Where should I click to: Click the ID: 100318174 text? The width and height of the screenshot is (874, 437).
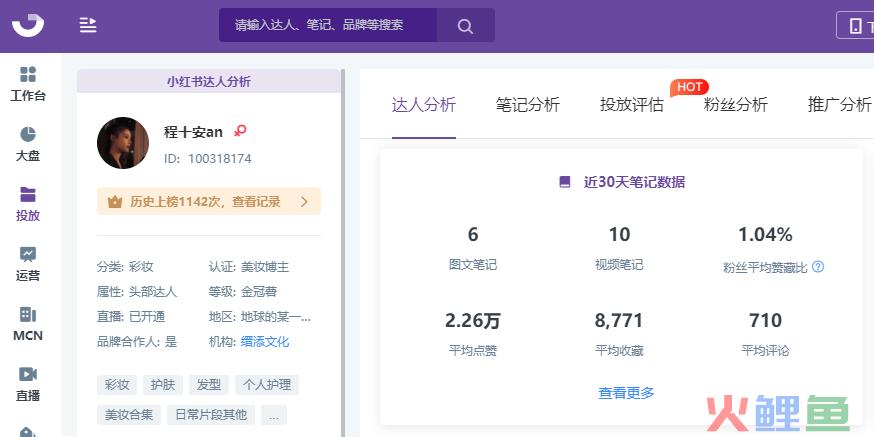click(208, 159)
